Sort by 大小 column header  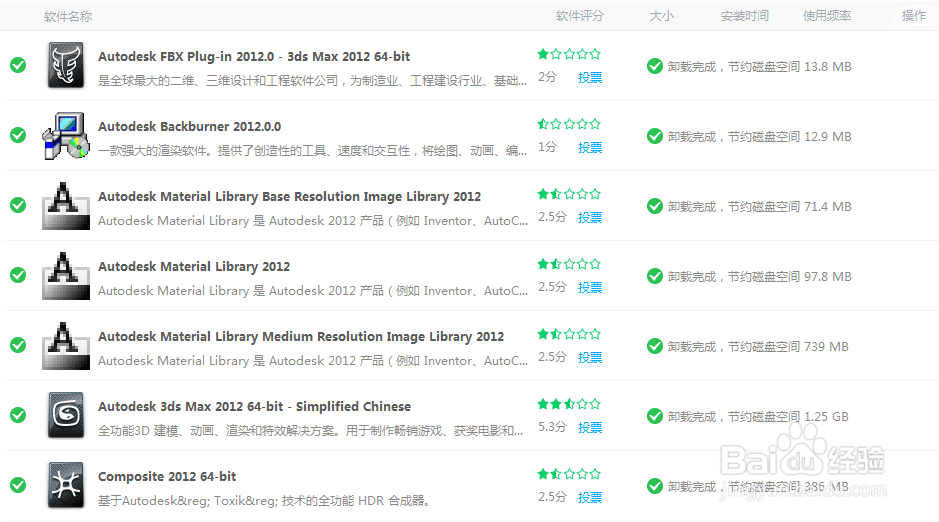662,16
